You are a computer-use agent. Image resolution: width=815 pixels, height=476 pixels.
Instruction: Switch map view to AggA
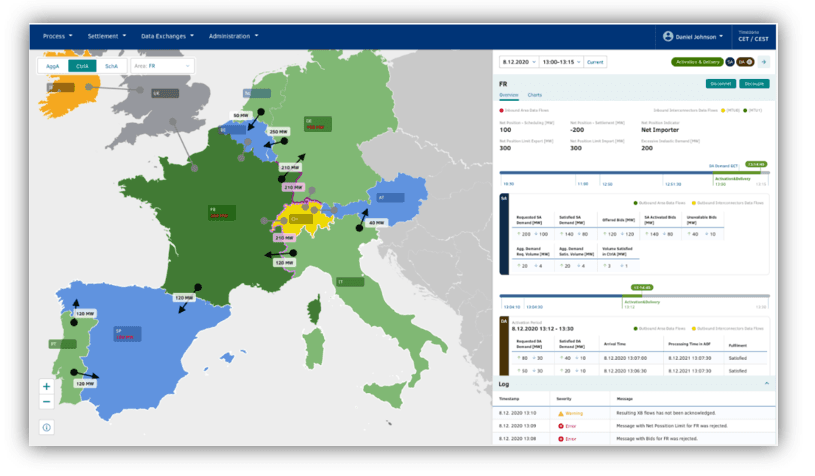click(53, 66)
